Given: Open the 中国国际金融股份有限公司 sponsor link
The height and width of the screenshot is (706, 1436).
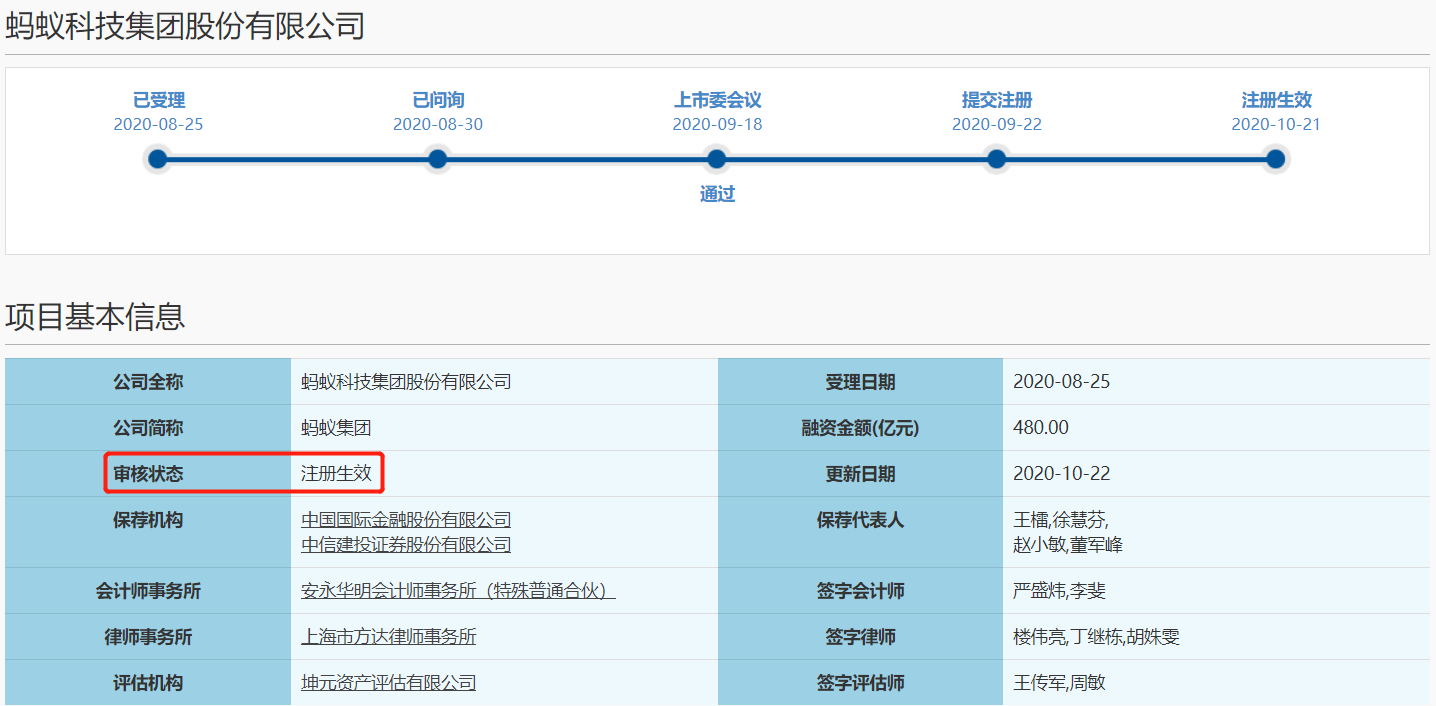Looking at the screenshot, I should click(406, 520).
